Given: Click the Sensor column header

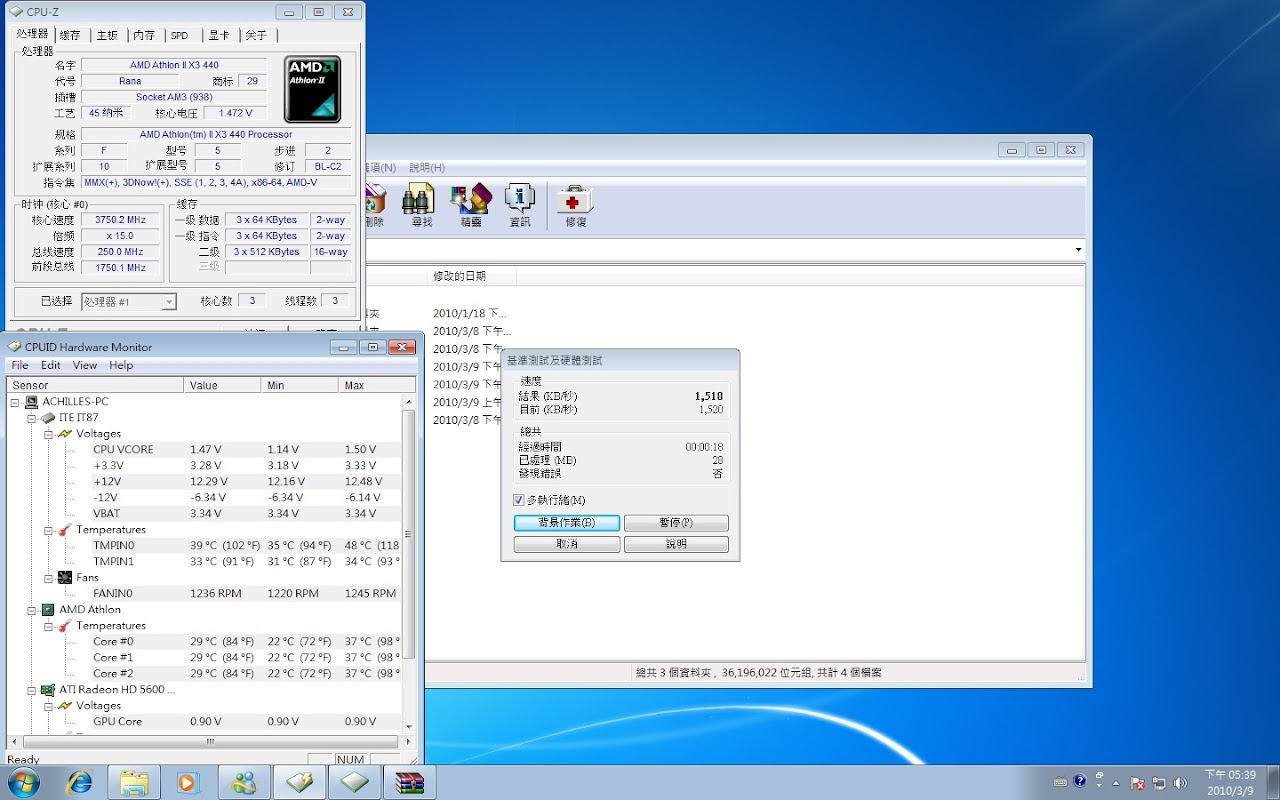Looking at the screenshot, I should [95, 385].
